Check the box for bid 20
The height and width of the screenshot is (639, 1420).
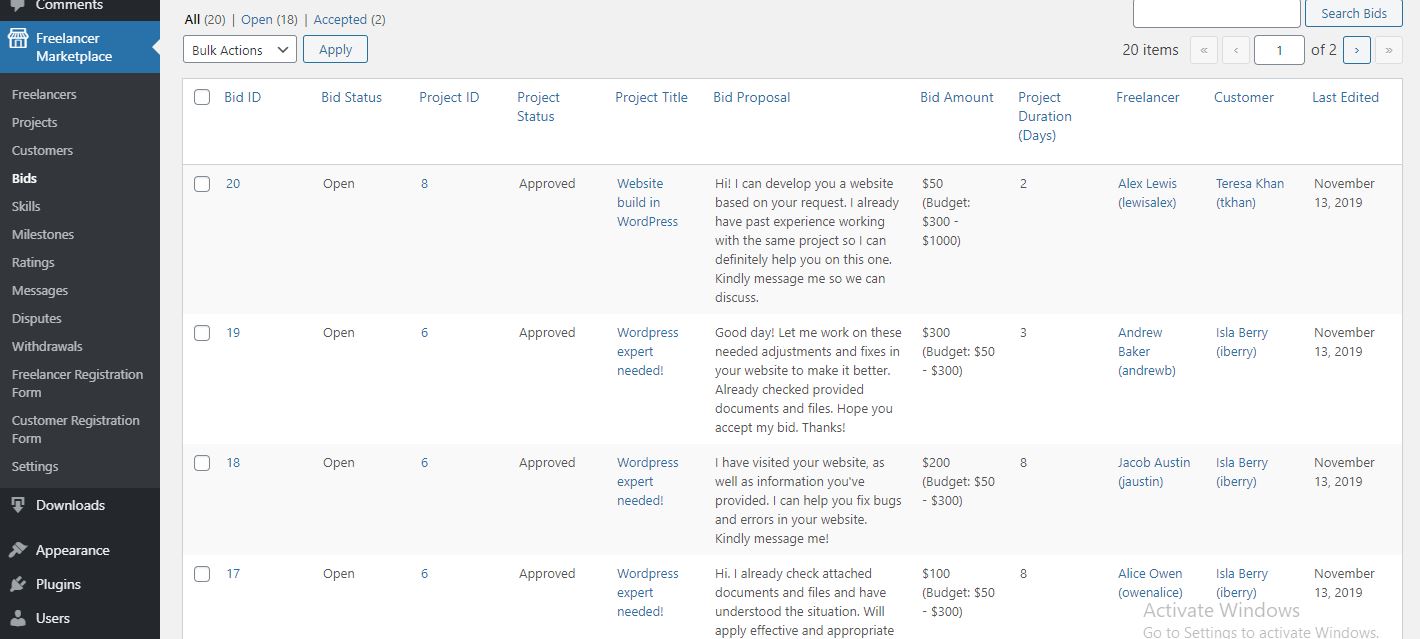[x=202, y=184]
